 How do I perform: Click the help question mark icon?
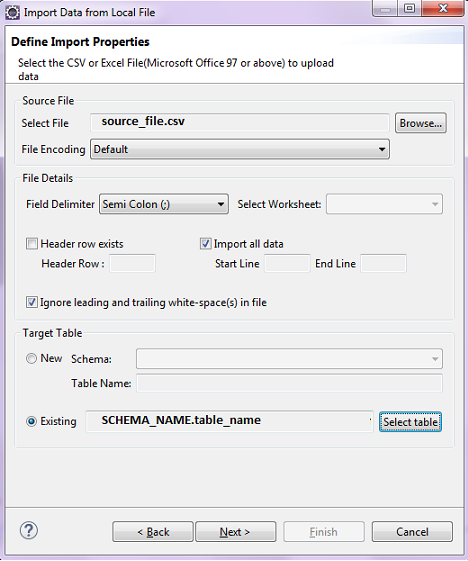29,530
